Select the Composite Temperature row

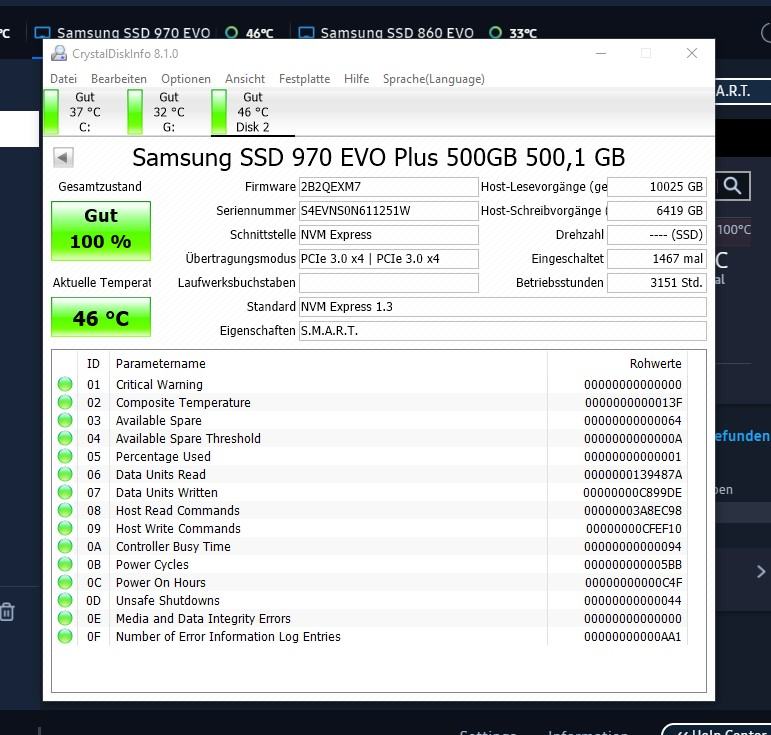pyautogui.click(x=370, y=402)
